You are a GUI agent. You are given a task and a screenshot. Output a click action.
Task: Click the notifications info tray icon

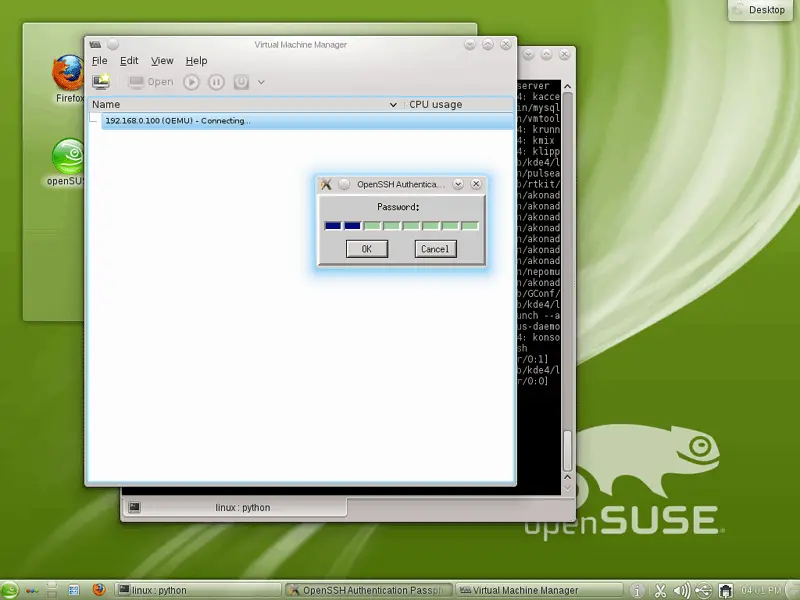click(637, 591)
